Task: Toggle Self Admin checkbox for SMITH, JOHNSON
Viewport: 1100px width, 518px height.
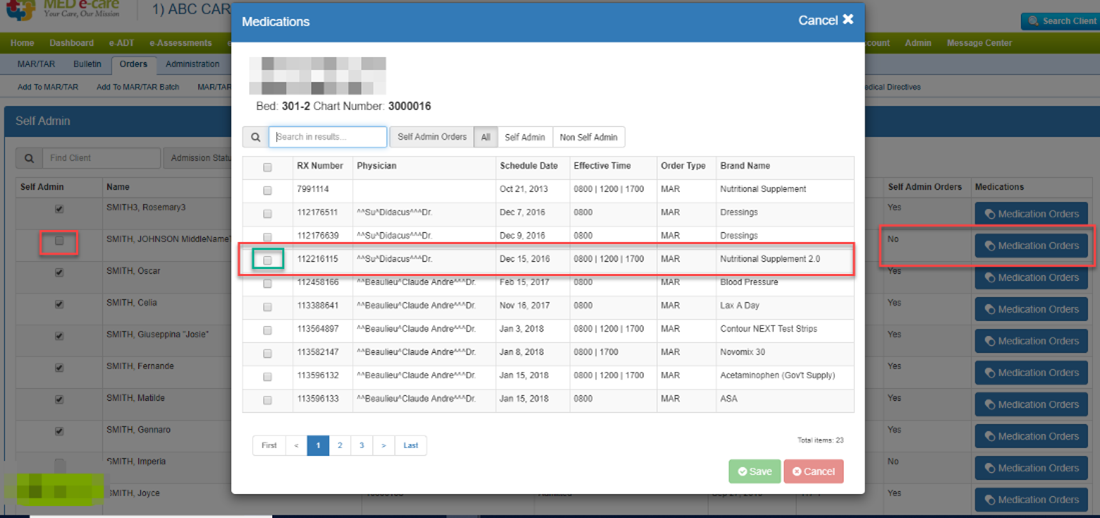Action: [60, 241]
